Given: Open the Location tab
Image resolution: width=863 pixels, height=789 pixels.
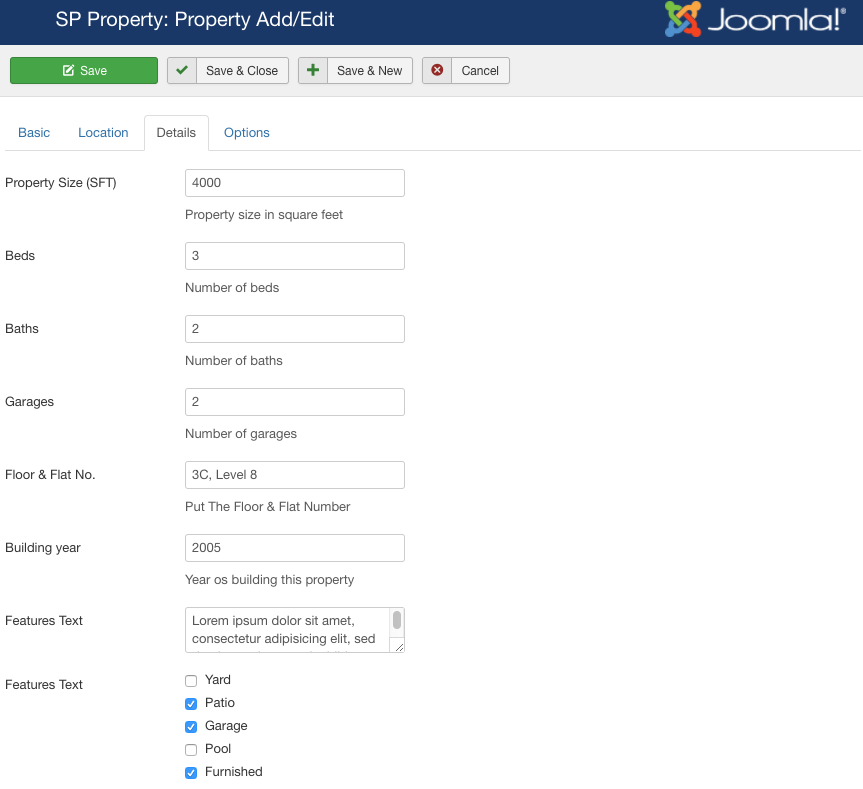Looking at the screenshot, I should coord(103,132).
